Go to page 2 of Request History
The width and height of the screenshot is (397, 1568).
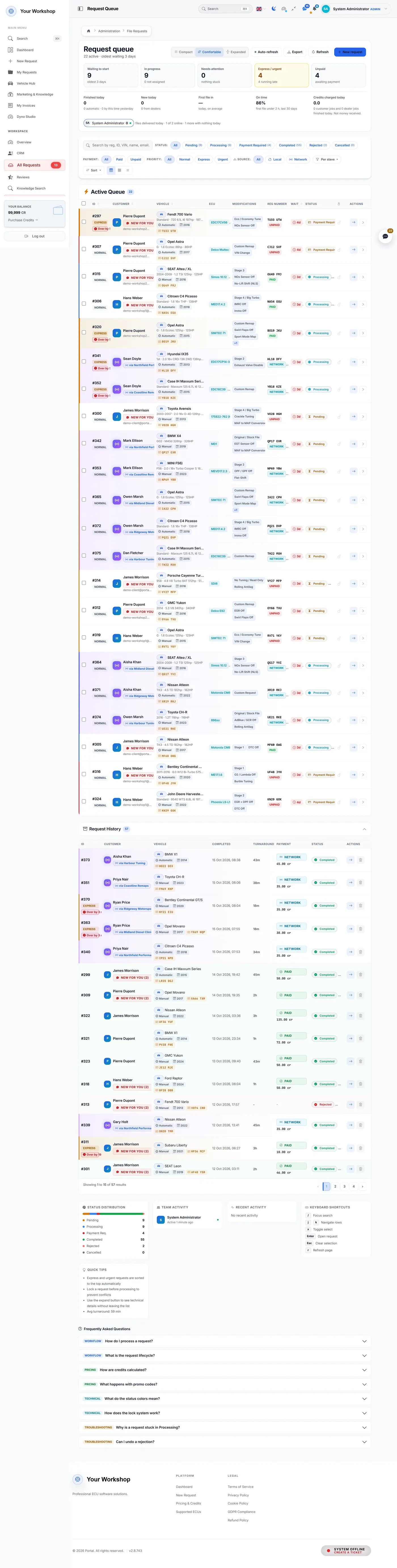[335, 1186]
